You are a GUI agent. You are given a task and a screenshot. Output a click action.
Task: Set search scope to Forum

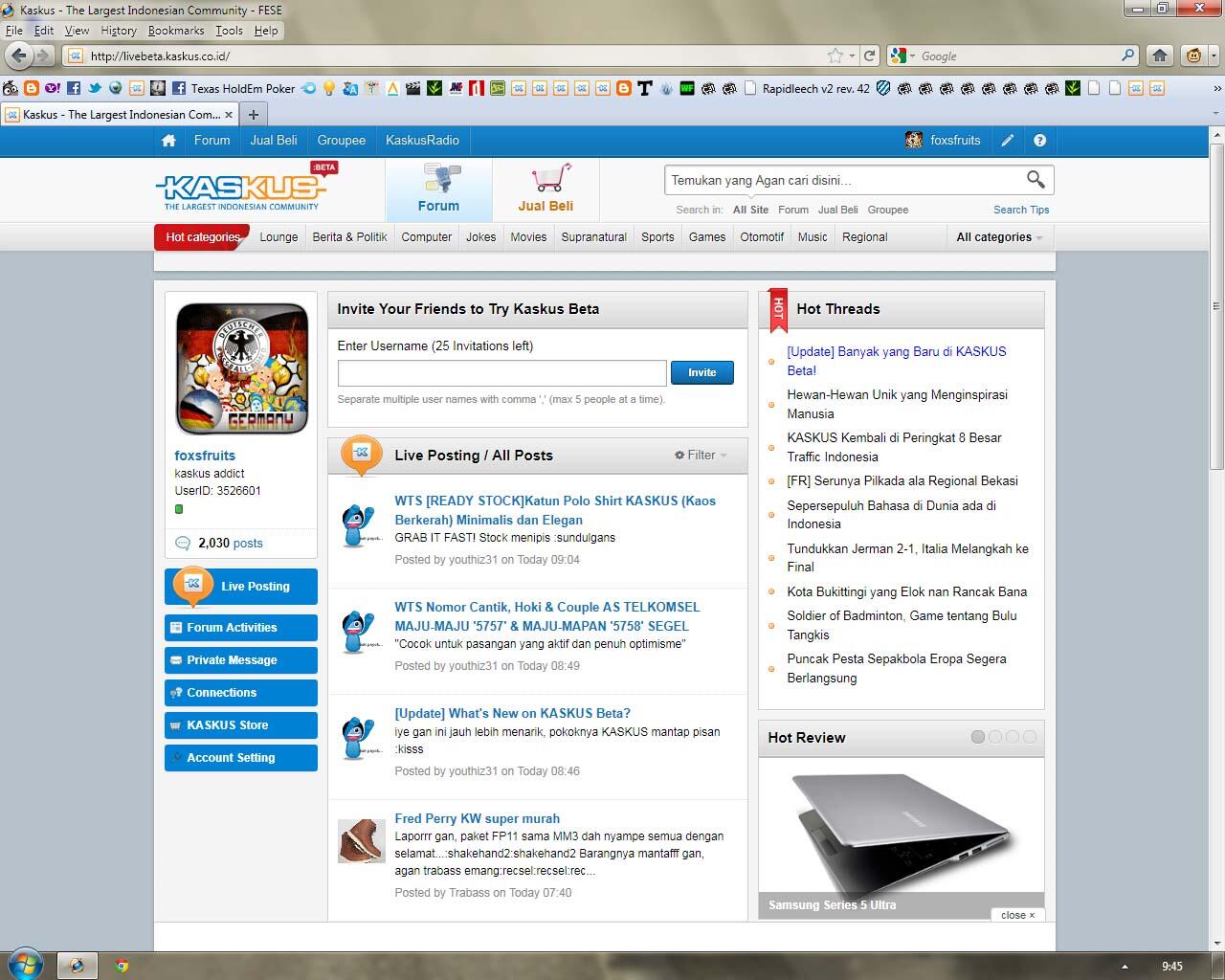click(x=792, y=210)
